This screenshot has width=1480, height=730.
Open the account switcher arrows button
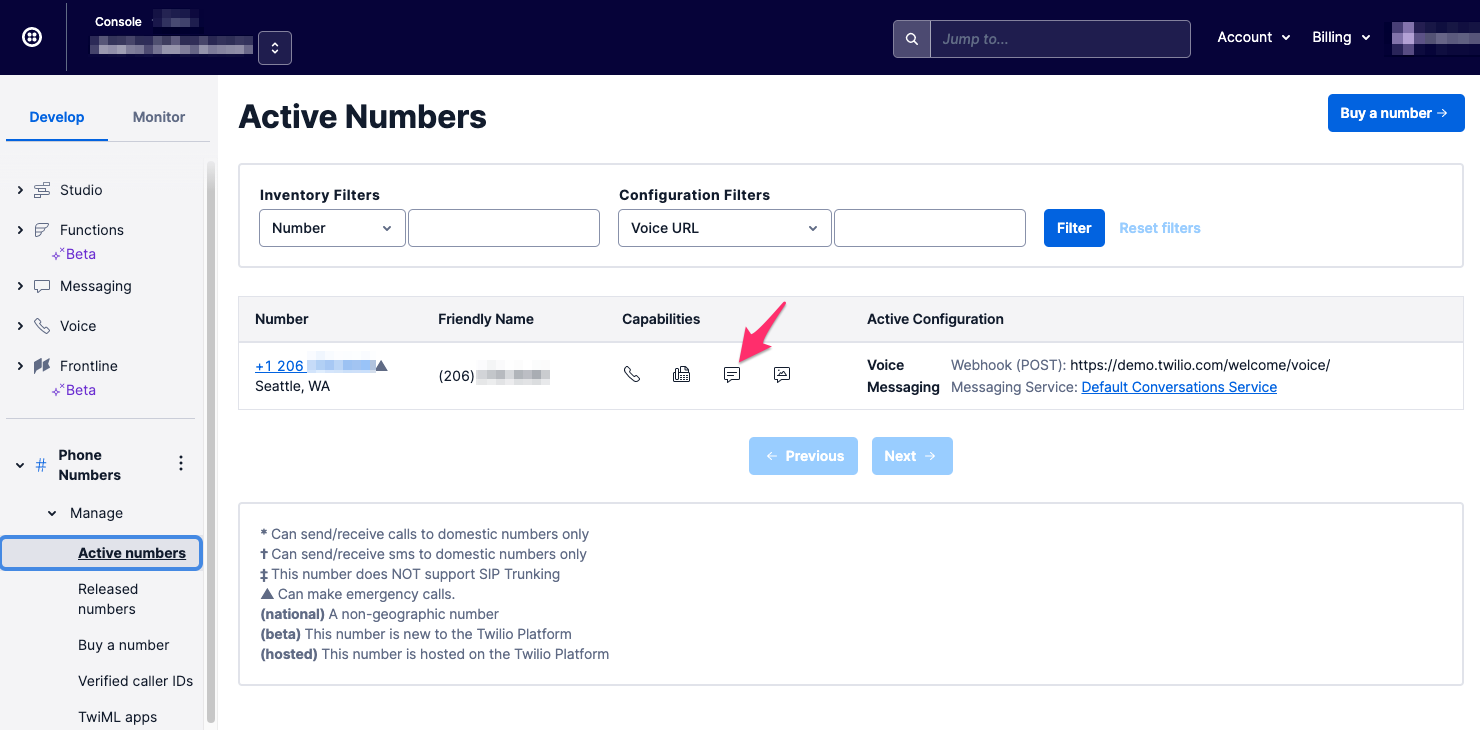coord(275,48)
